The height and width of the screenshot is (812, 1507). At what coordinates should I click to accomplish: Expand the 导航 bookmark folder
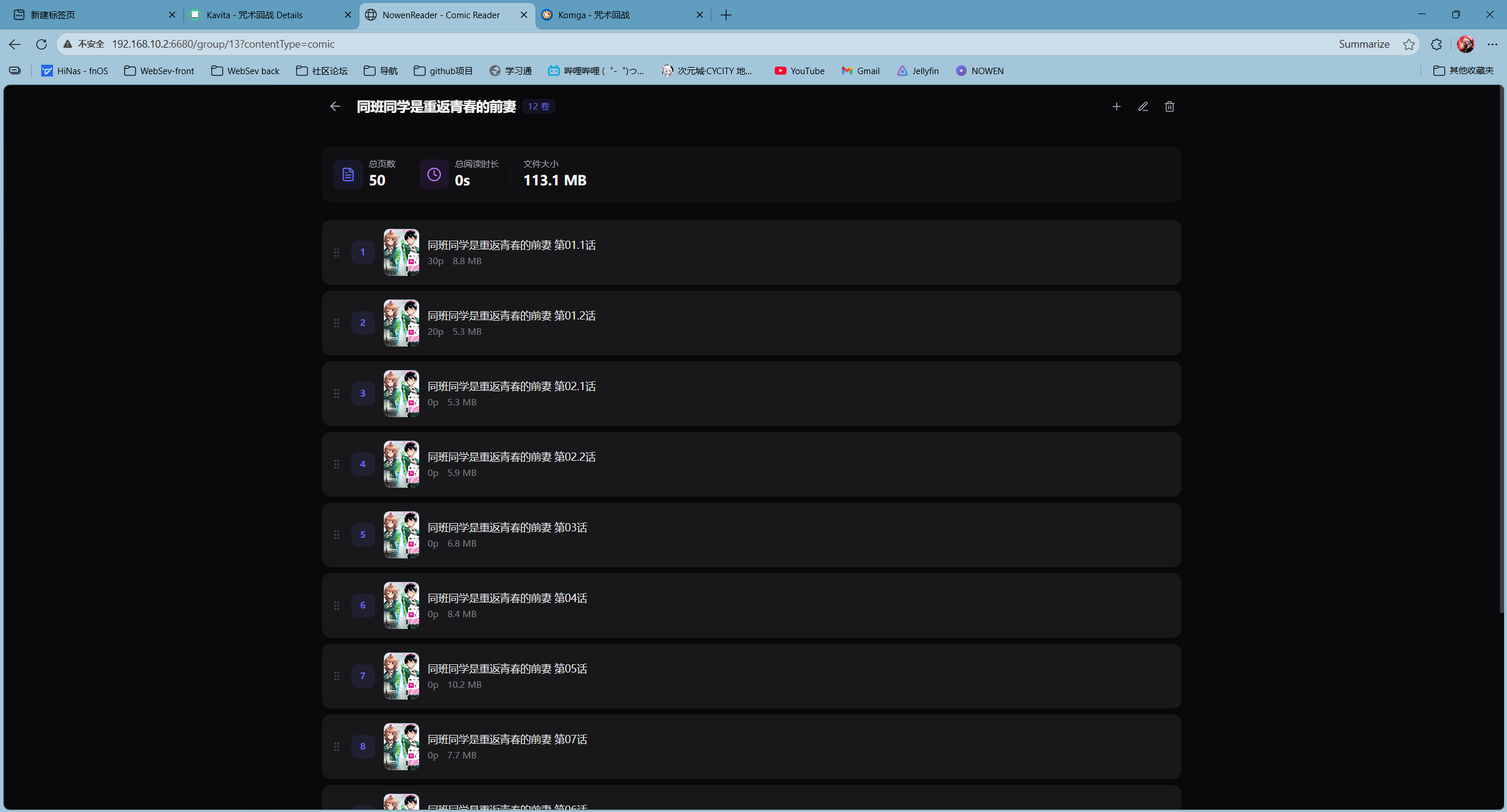[381, 71]
